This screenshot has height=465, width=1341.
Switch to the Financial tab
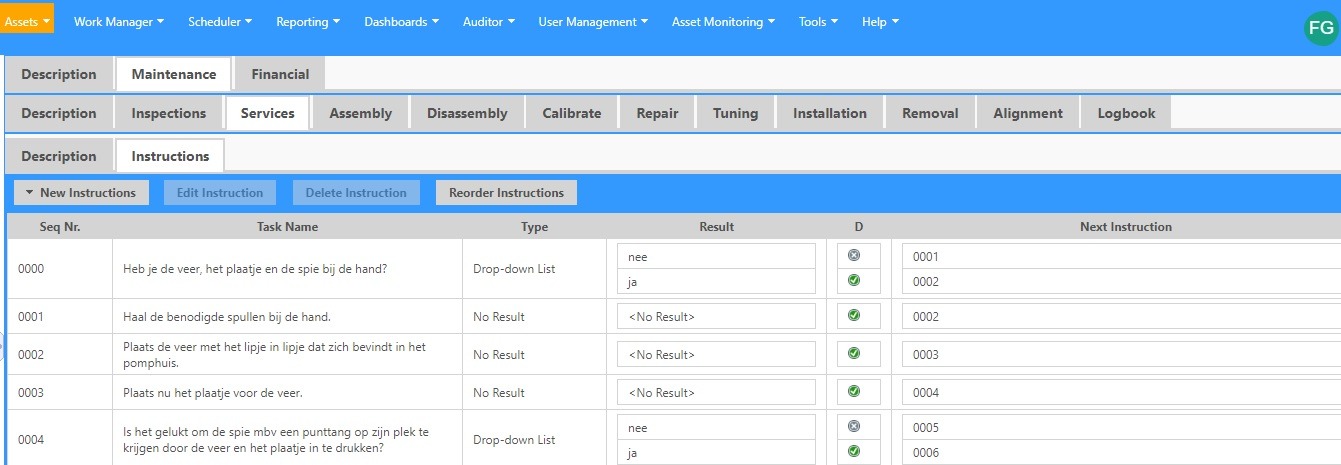(280, 74)
